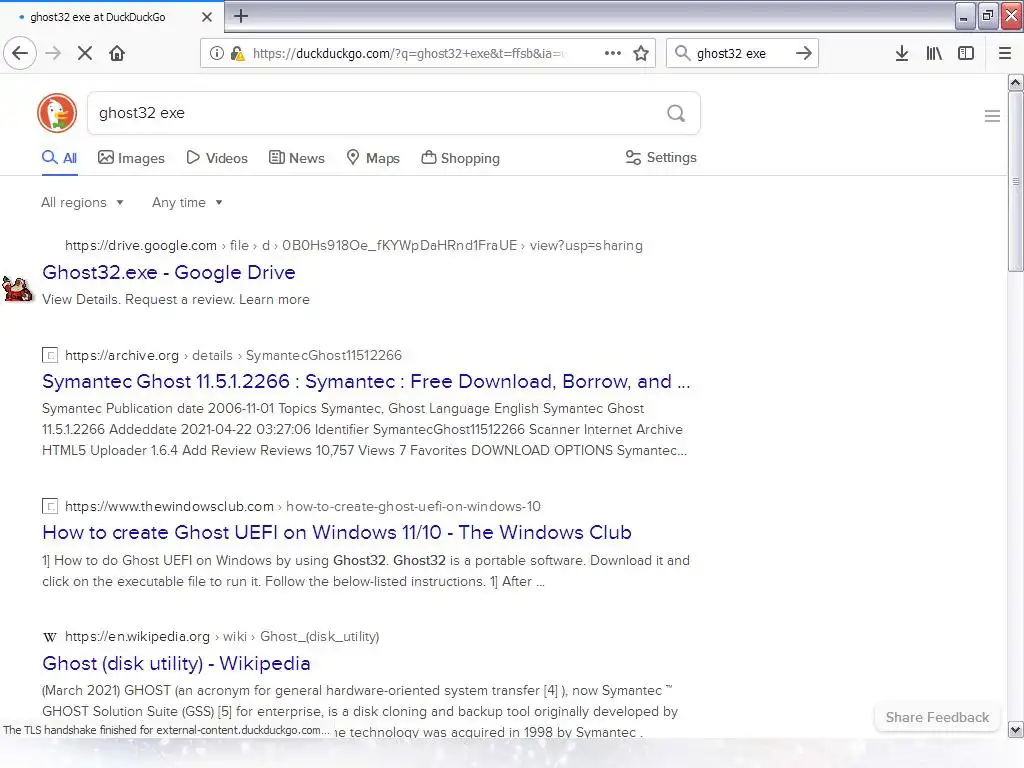Click the scrollbar up arrow
Screen dimensions: 1024x768
1015,82
